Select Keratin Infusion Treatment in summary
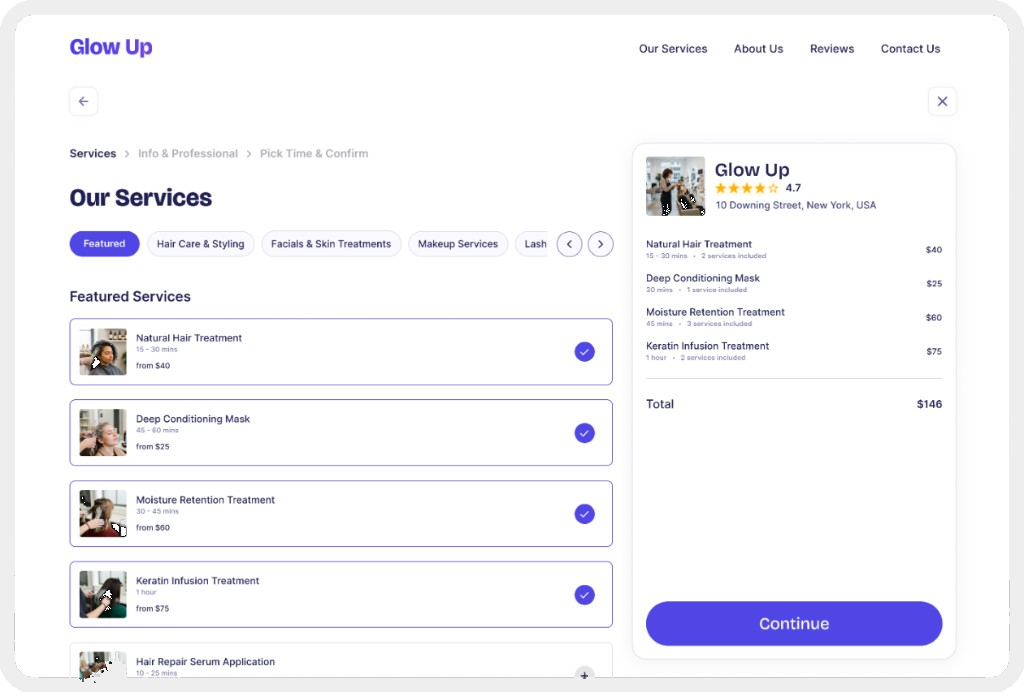Image resolution: width=1024 pixels, height=692 pixels. (x=793, y=351)
